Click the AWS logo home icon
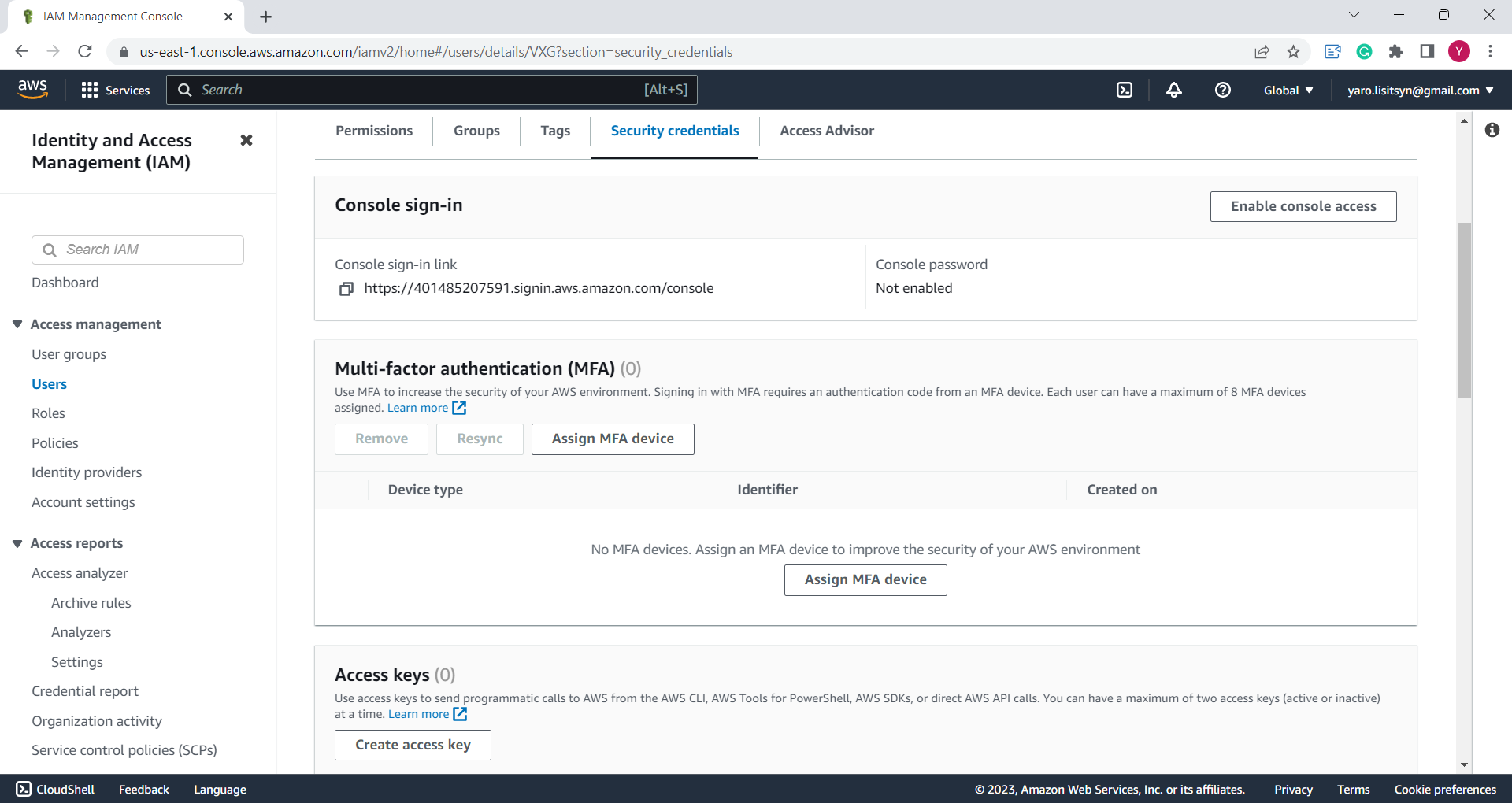Viewport: 1512px width, 803px height. [x=33, y=90]
